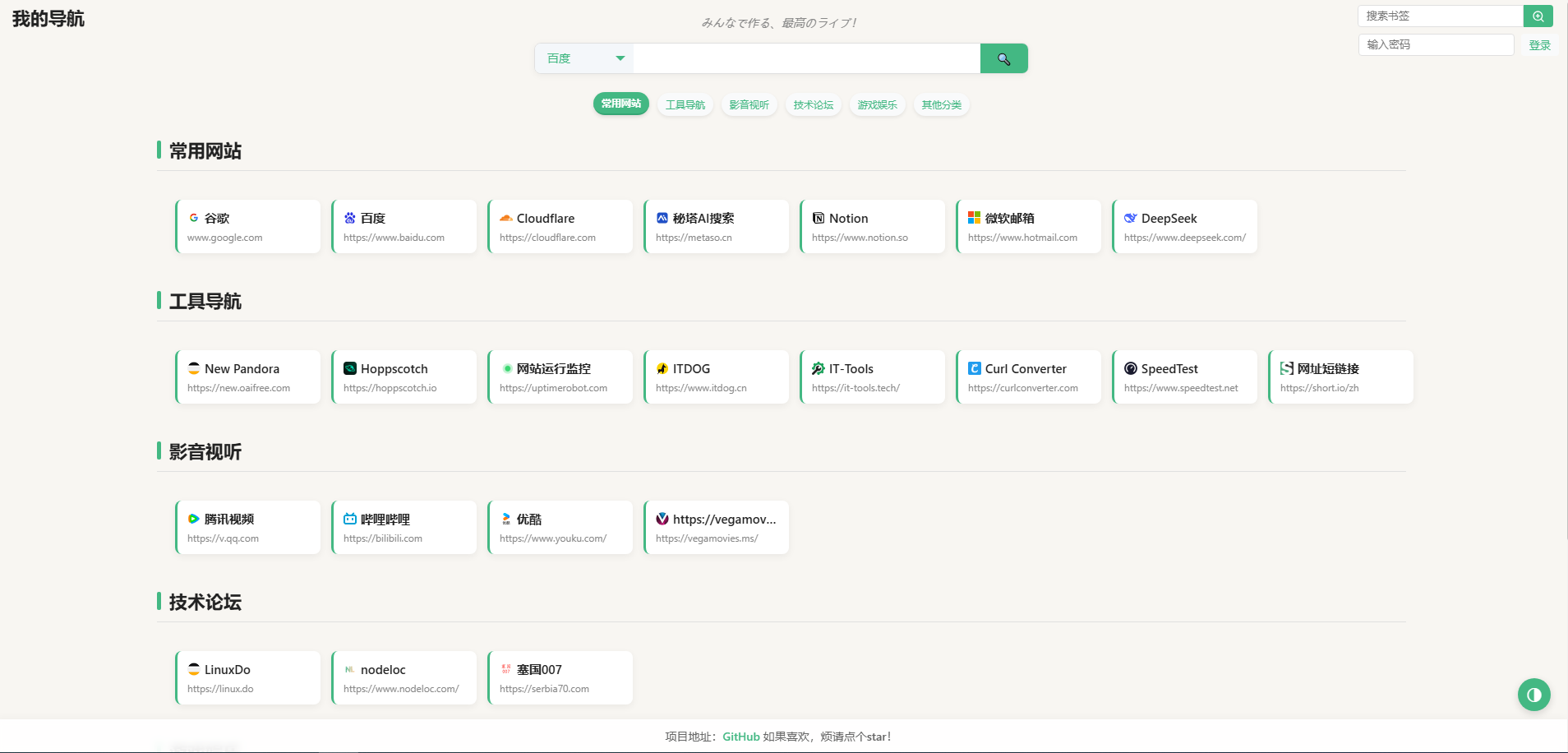Click the 登录 login button
The height and width of the screenshot is (753, 1568).
point(1539,45)
